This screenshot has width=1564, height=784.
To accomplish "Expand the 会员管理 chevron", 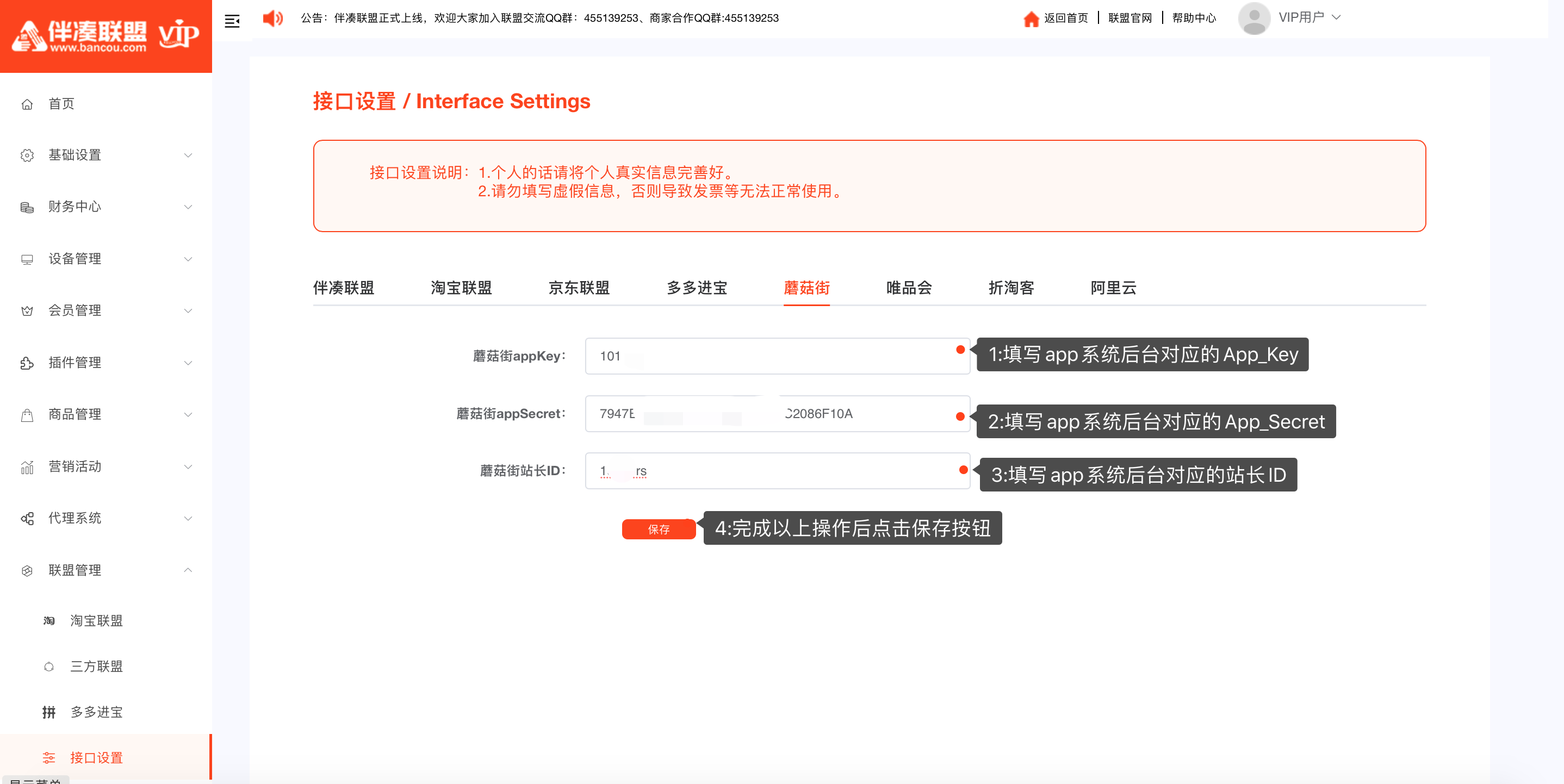I will pyautogui.click(x=188, y=310).
